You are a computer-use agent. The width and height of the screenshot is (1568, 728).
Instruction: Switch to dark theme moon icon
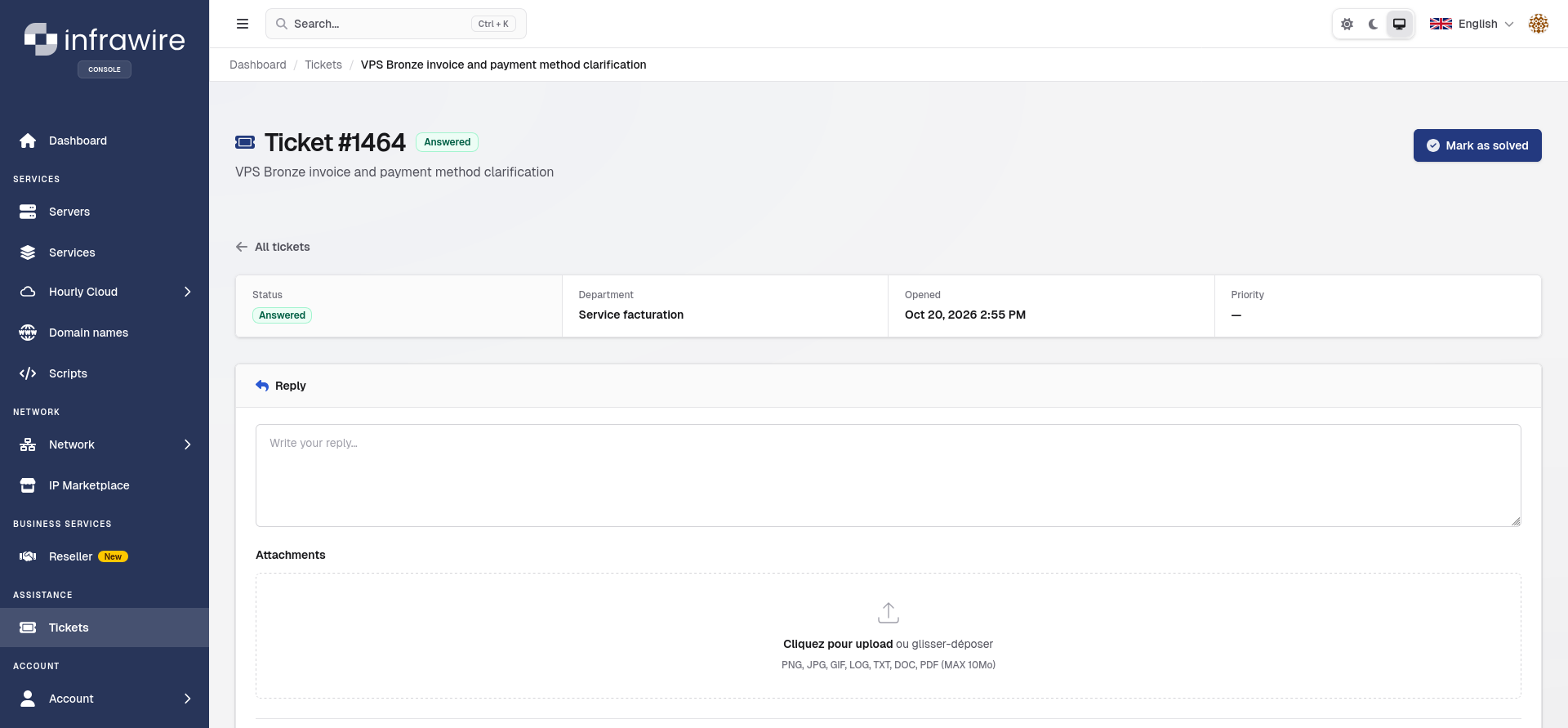click(x=1374, y=24)
